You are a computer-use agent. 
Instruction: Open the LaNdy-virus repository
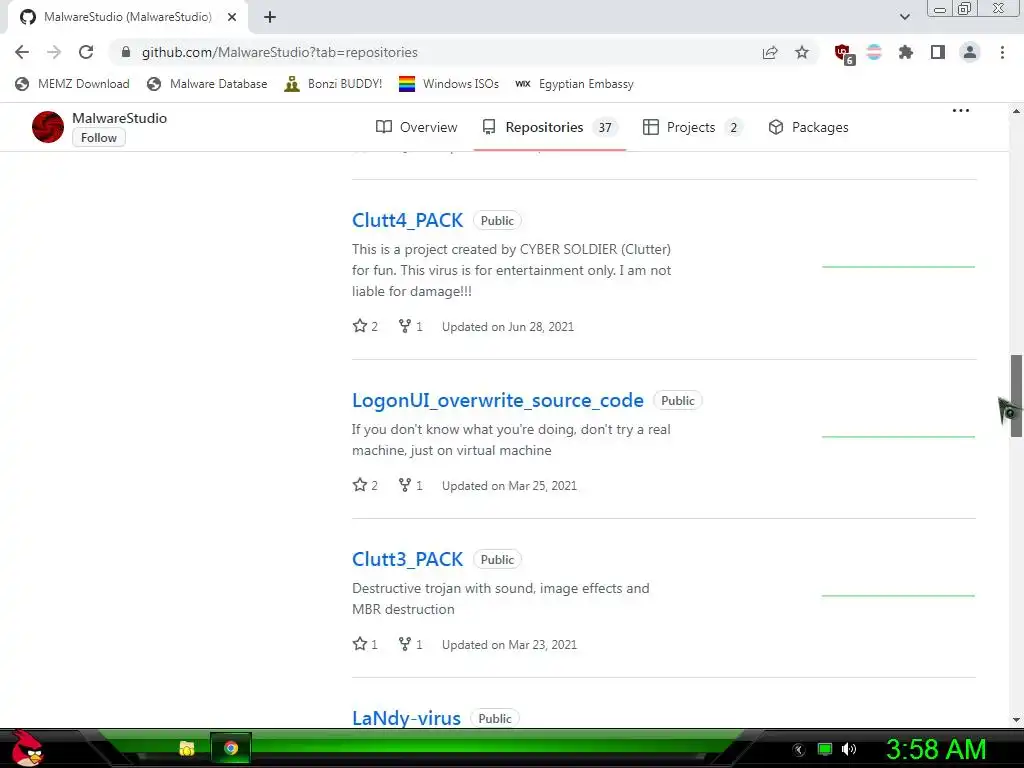point(406,718)
